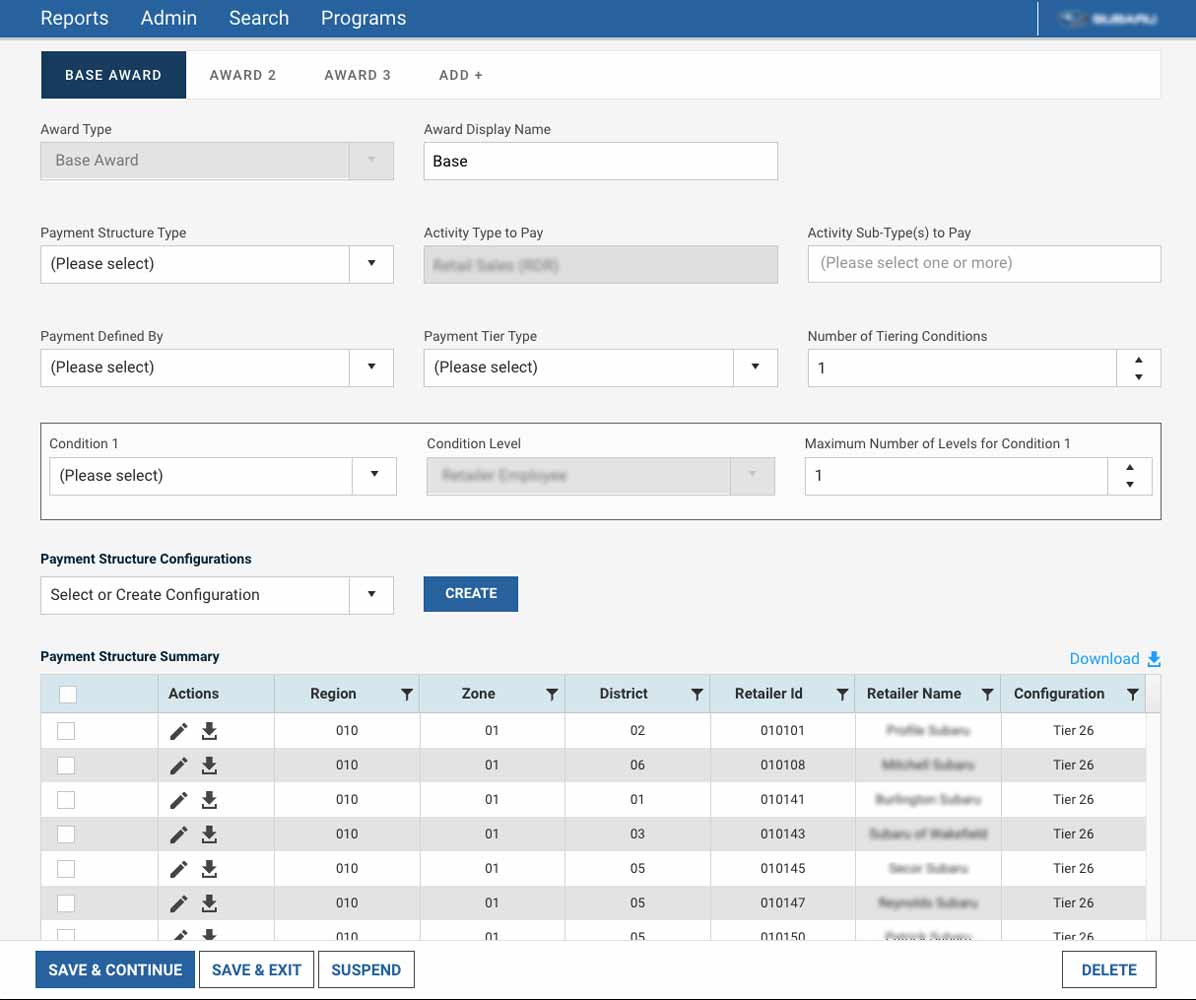Check the box for retailer 010101 row
This screenshot has height=1000, width=1196.
[x=66, y=731]
